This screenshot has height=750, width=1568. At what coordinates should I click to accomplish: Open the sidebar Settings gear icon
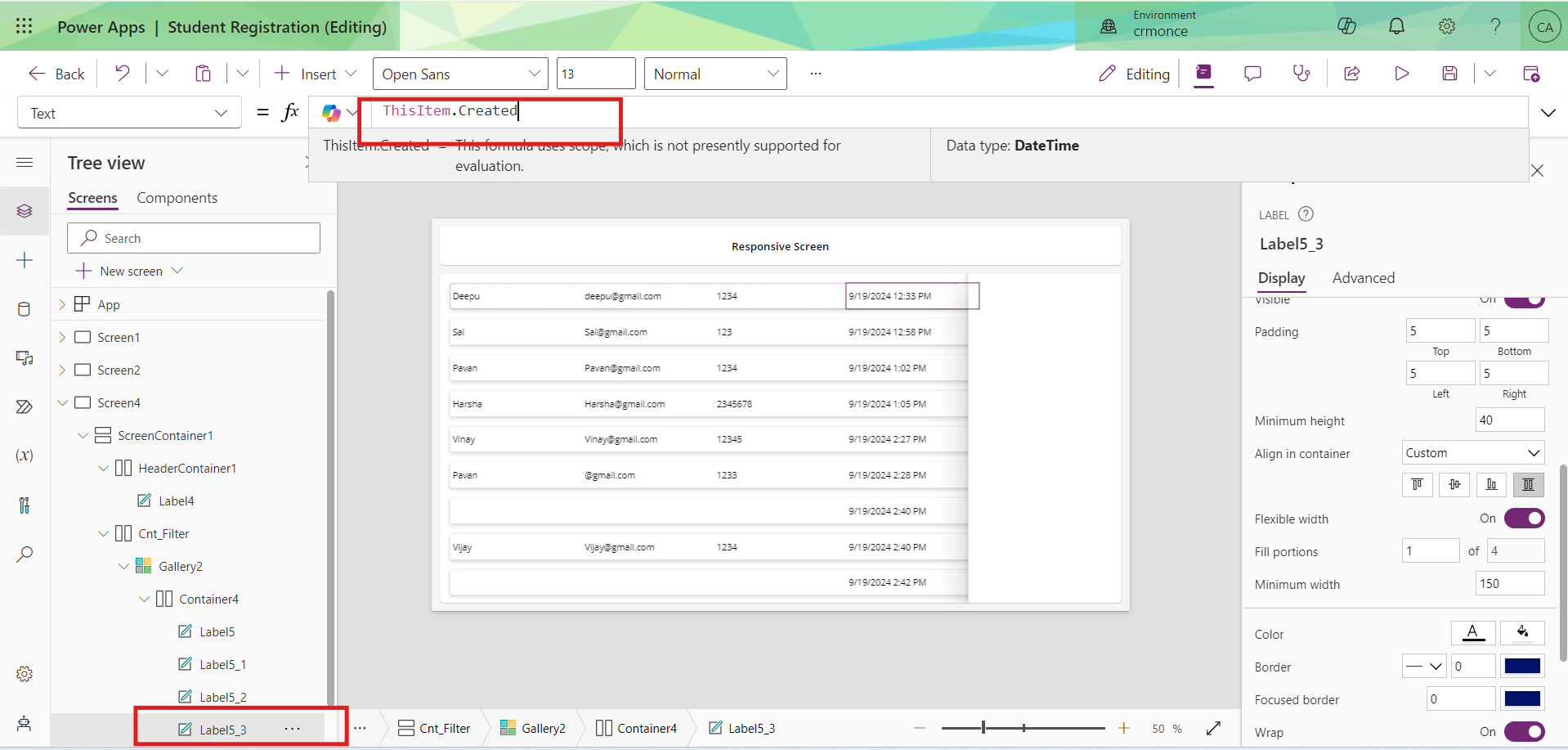point(25,674)
